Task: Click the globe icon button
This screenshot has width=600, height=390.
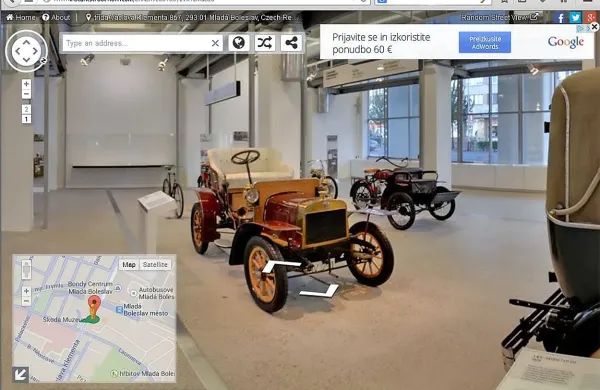Action: point(239,42)
